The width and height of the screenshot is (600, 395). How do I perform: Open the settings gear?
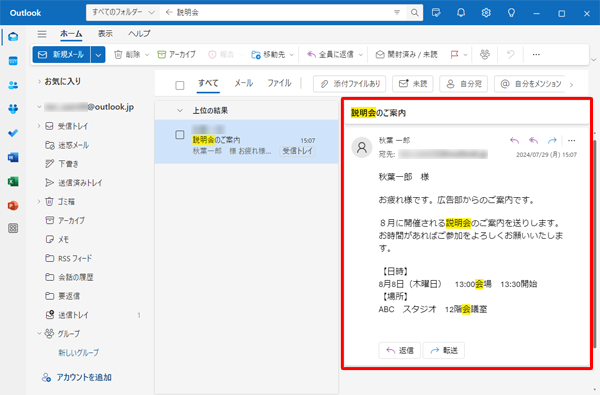tap(486, 13)
